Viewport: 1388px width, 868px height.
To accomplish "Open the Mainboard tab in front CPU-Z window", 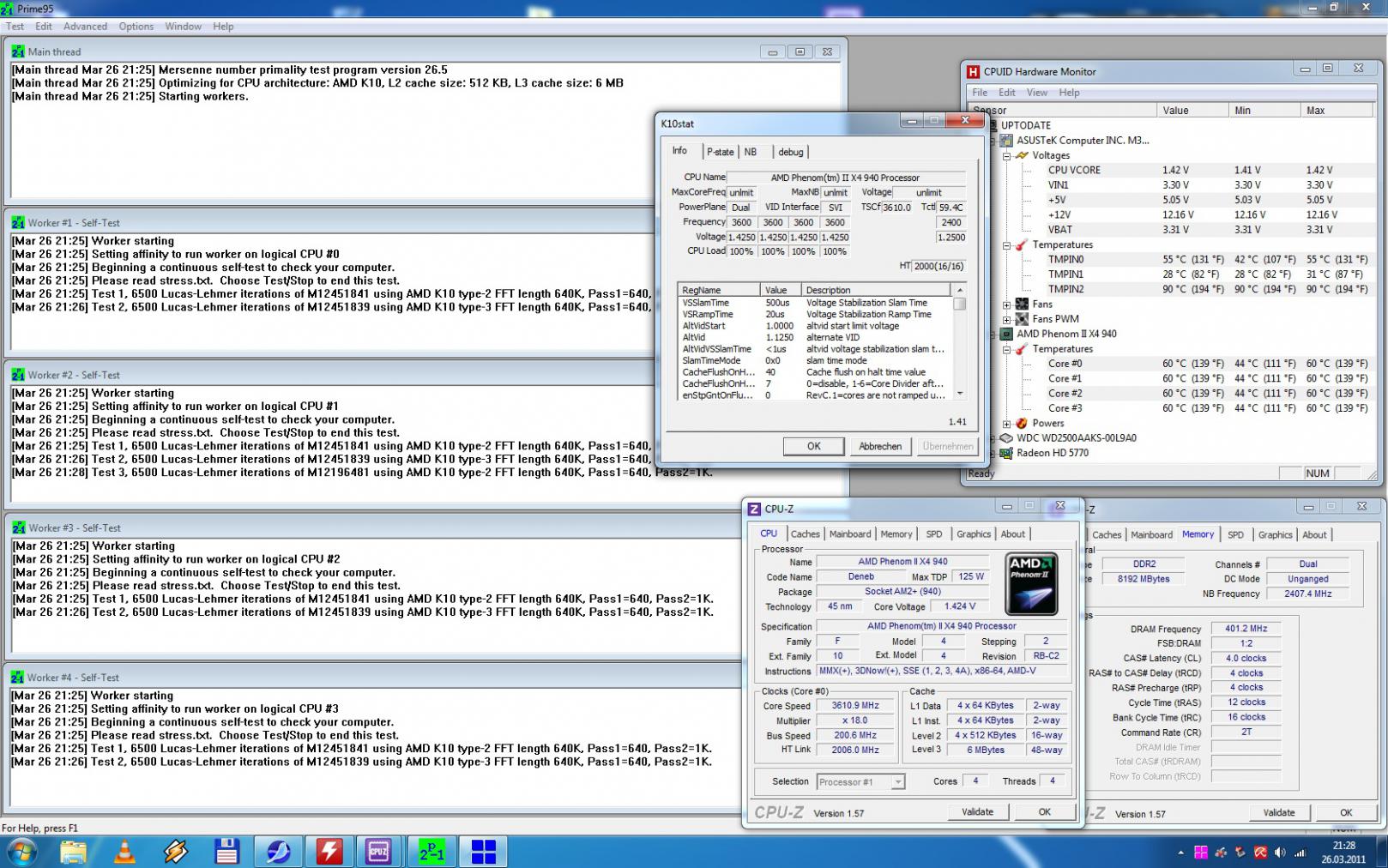I will pos(850,533).
